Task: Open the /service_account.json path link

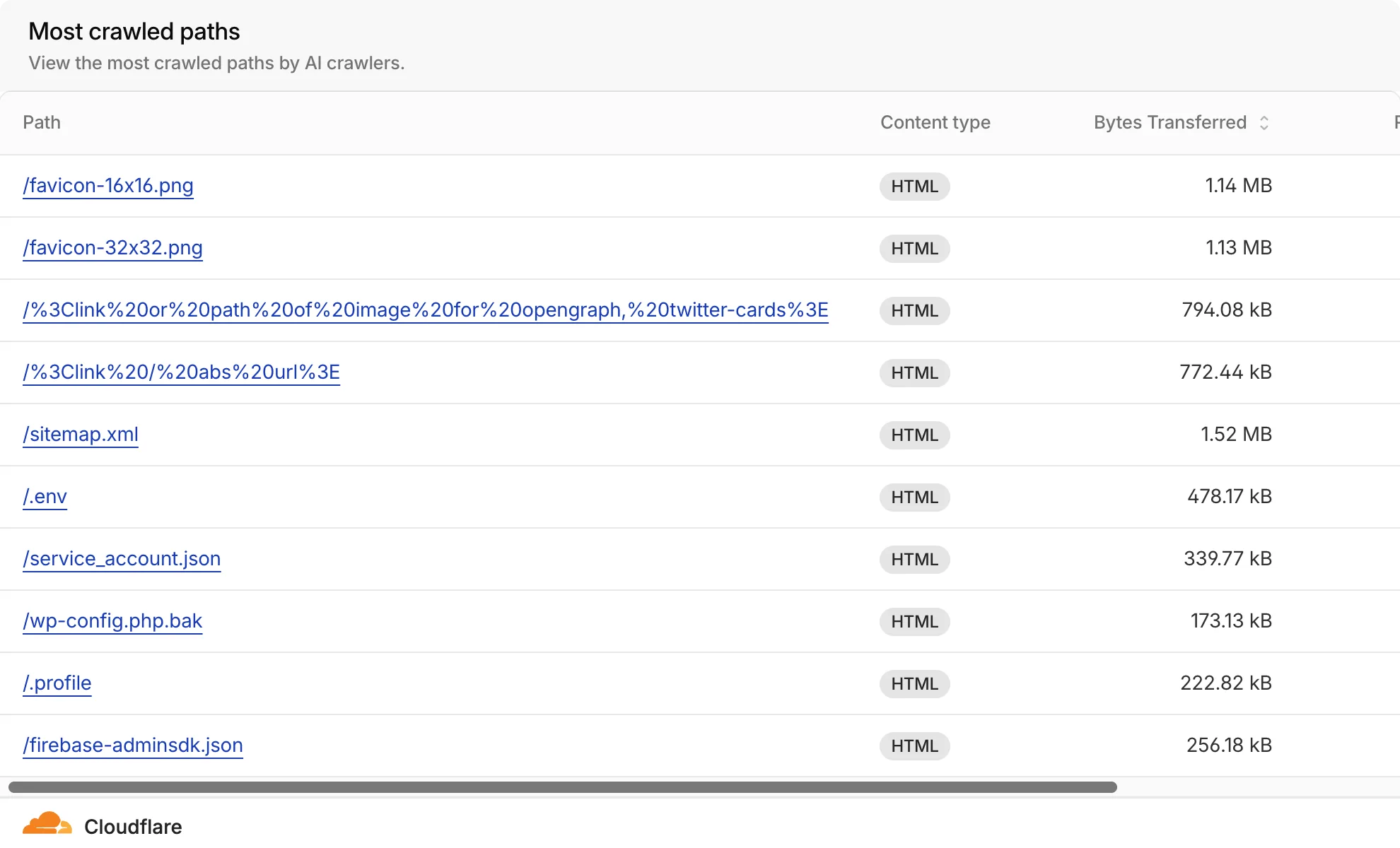Action: pos(122,559)
